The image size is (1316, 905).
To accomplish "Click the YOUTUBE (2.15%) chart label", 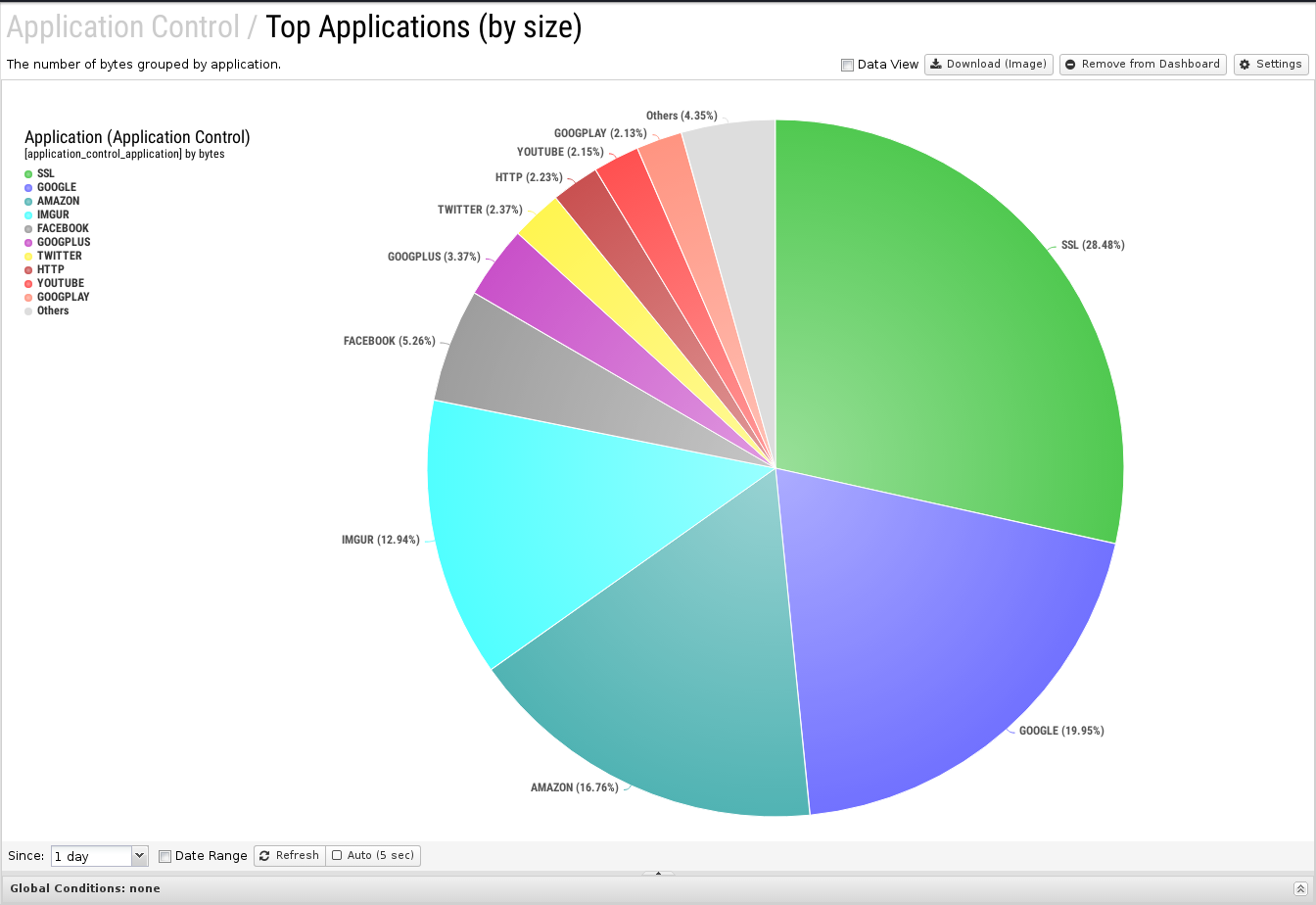I will pyautogui.click(x=562, y=152).
